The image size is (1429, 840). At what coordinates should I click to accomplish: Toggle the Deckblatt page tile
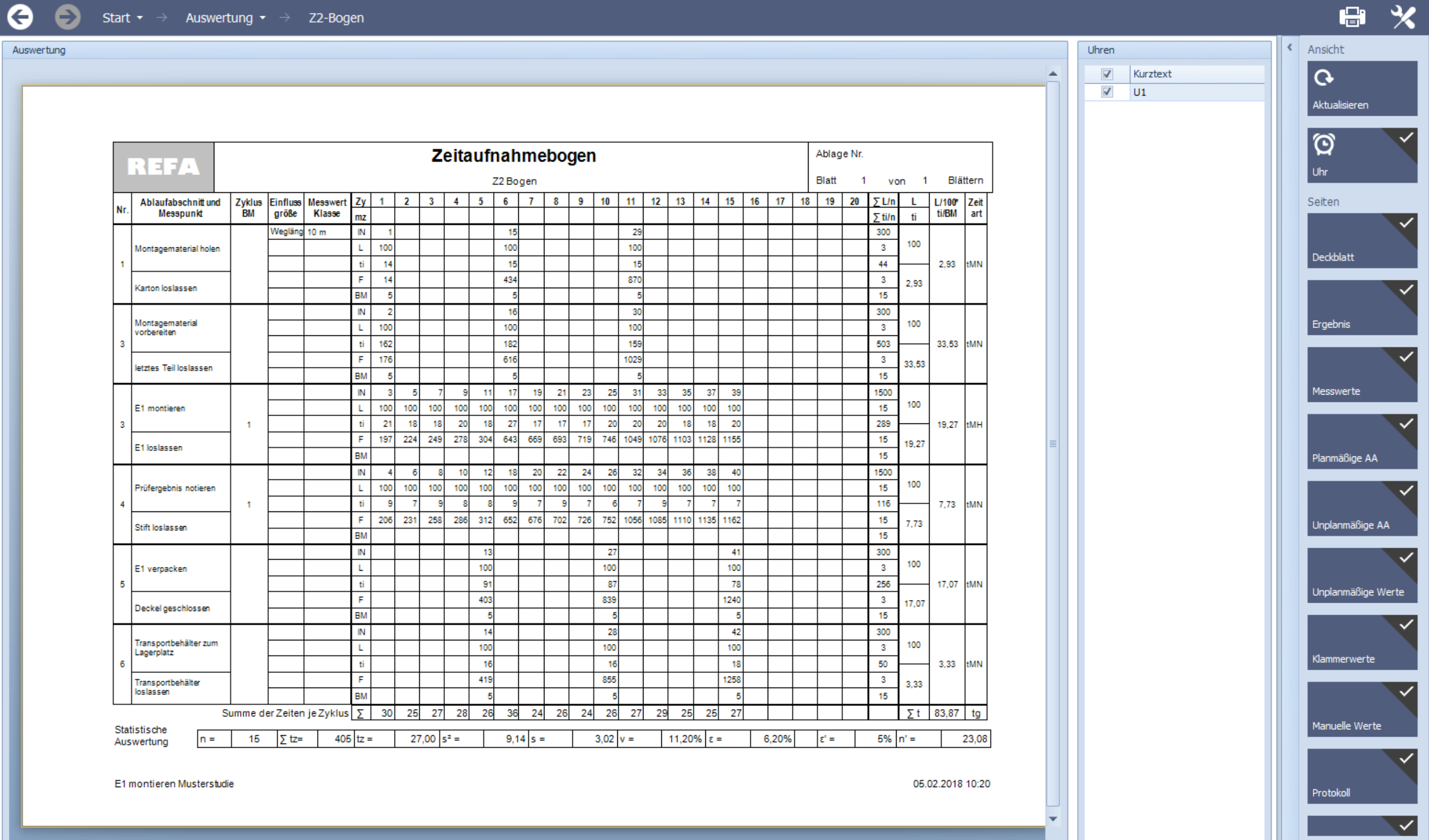pyautogui.click(x=1362, y=241)
